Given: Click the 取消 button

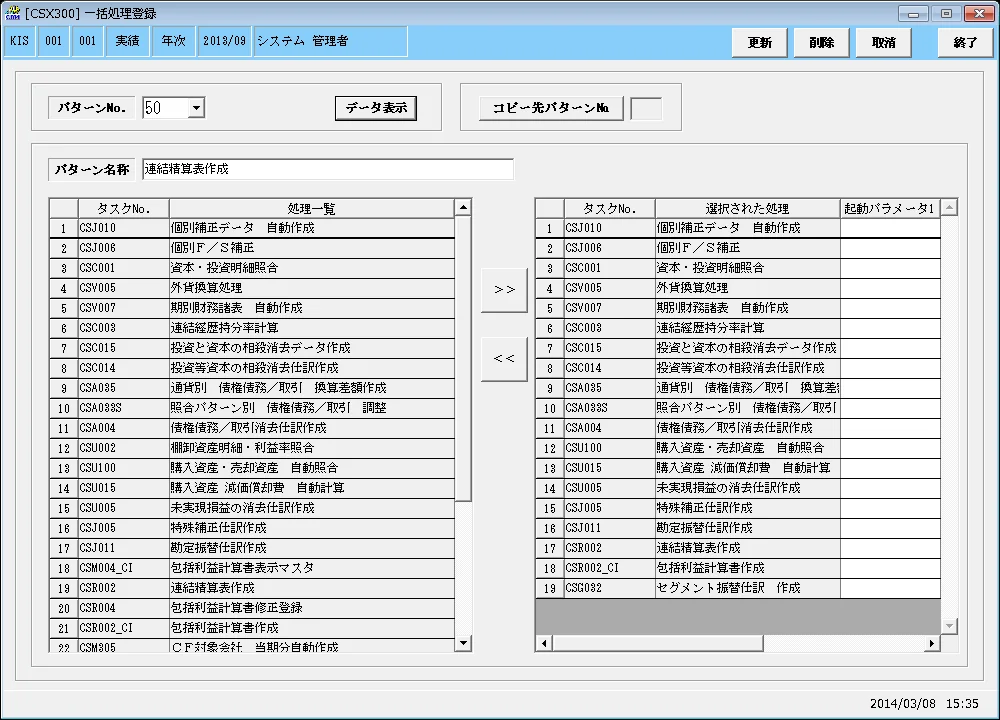Looking at the screenshot, I should (883, 43).
